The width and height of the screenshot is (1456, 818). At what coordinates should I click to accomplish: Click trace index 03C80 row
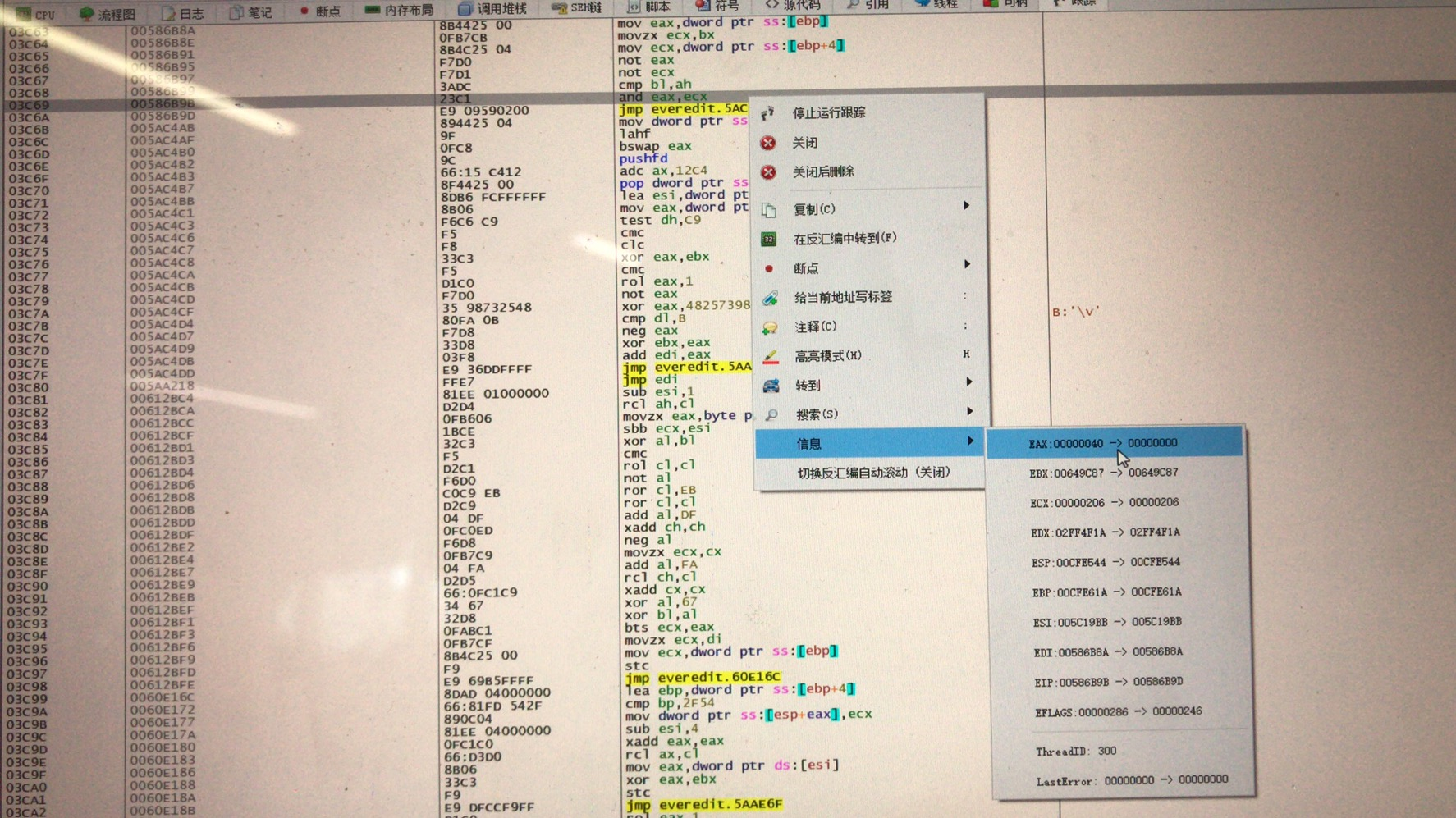[28, 387]
